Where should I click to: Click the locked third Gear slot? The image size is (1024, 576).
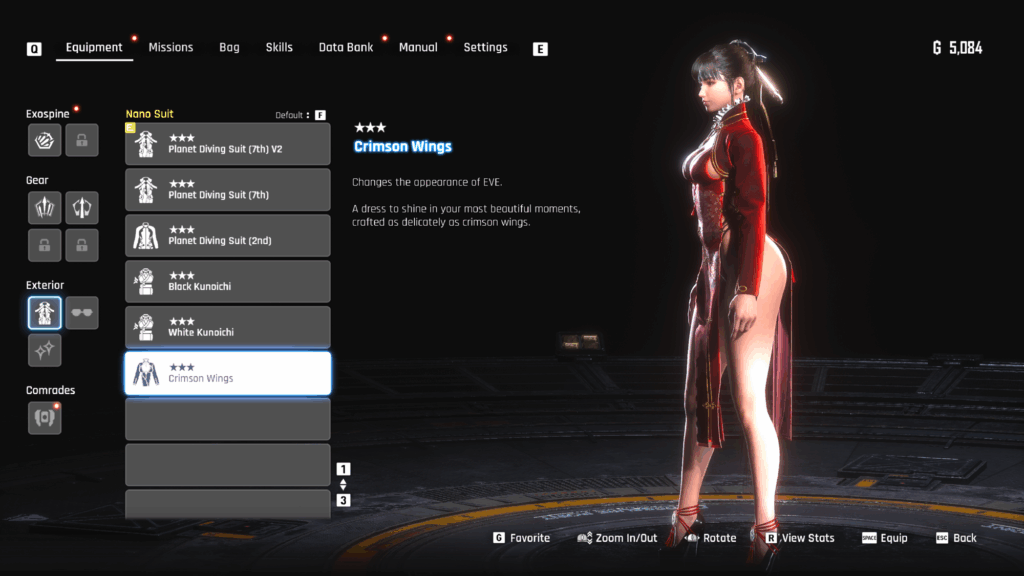[44, 245]
